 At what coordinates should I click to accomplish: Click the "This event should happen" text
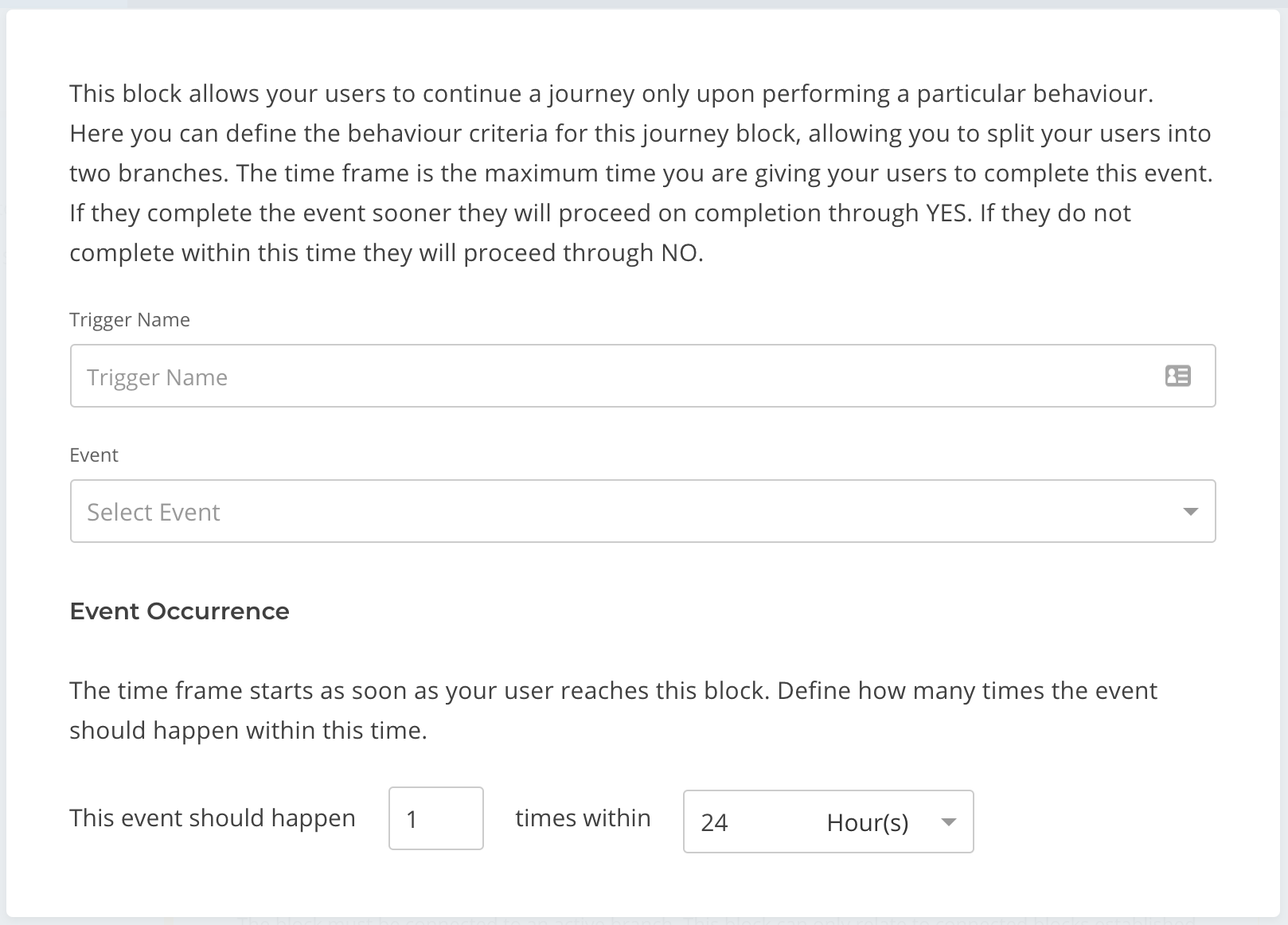[213, 818]
